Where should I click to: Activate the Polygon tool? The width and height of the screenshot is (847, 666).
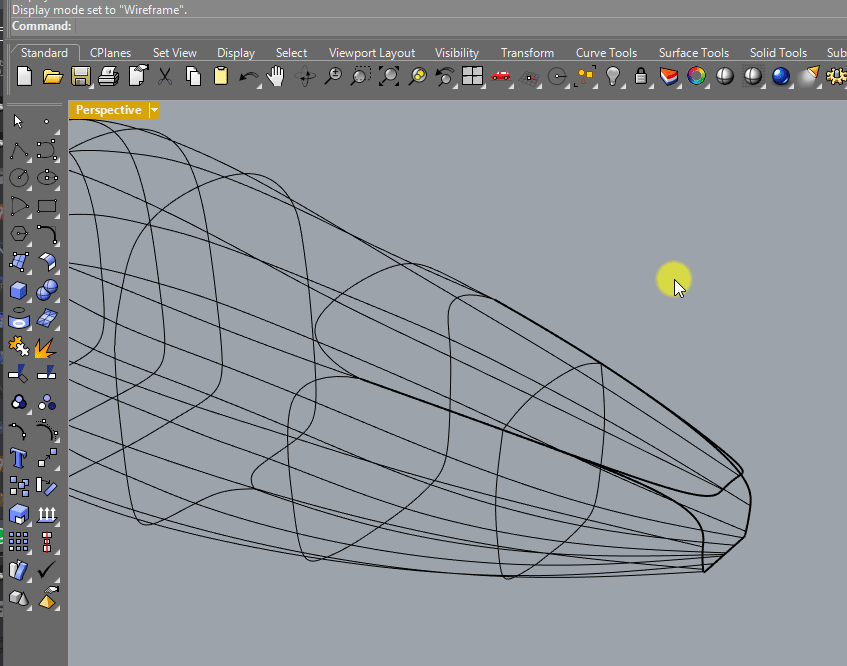point(18,234)
